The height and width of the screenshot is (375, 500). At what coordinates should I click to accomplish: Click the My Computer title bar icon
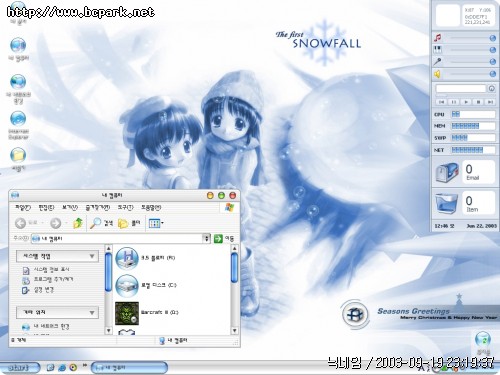[15, 195]
